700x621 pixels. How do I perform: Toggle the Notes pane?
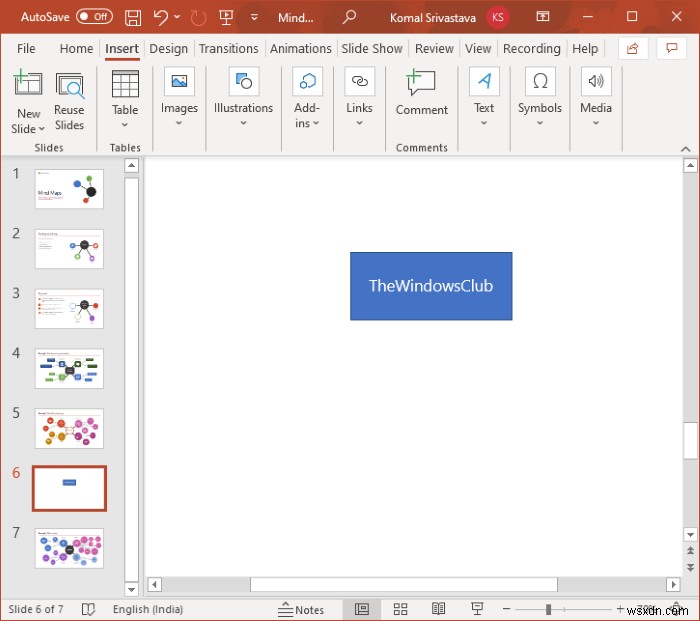(x=301, y=609)
